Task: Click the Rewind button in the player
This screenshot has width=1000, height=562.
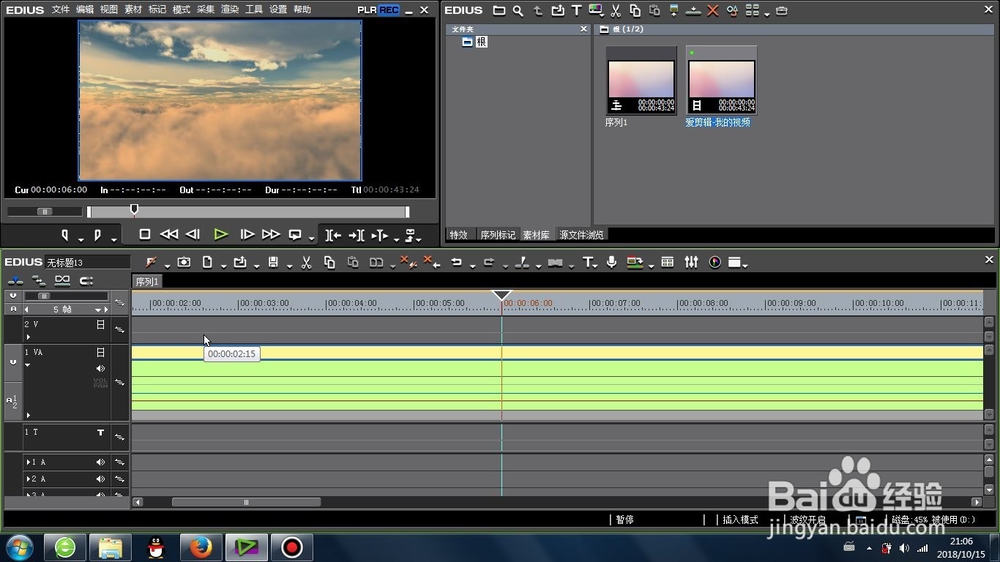Action: pyautogui.click(x=169, y=235)
